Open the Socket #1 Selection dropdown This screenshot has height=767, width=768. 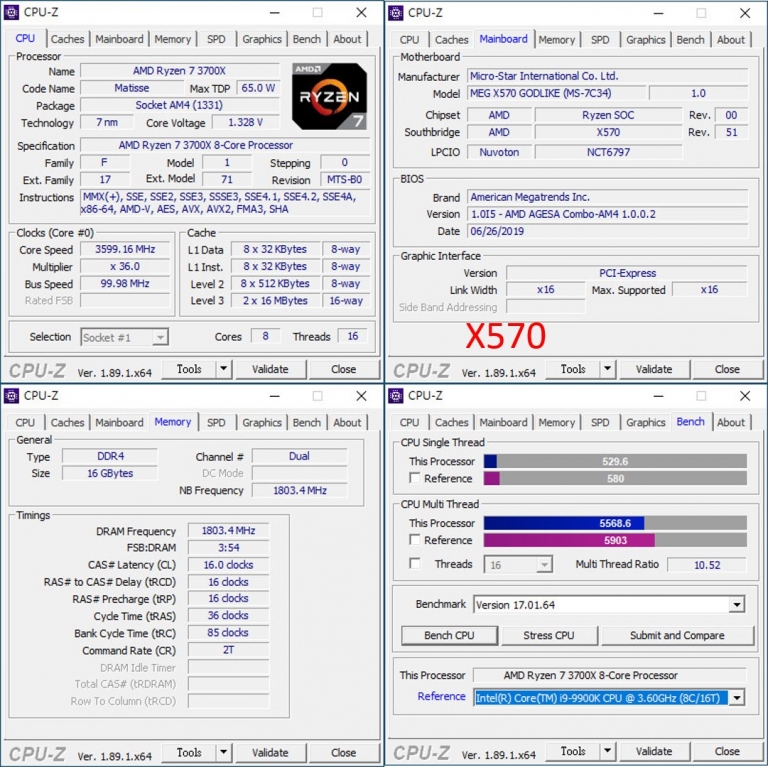(124, 337)
